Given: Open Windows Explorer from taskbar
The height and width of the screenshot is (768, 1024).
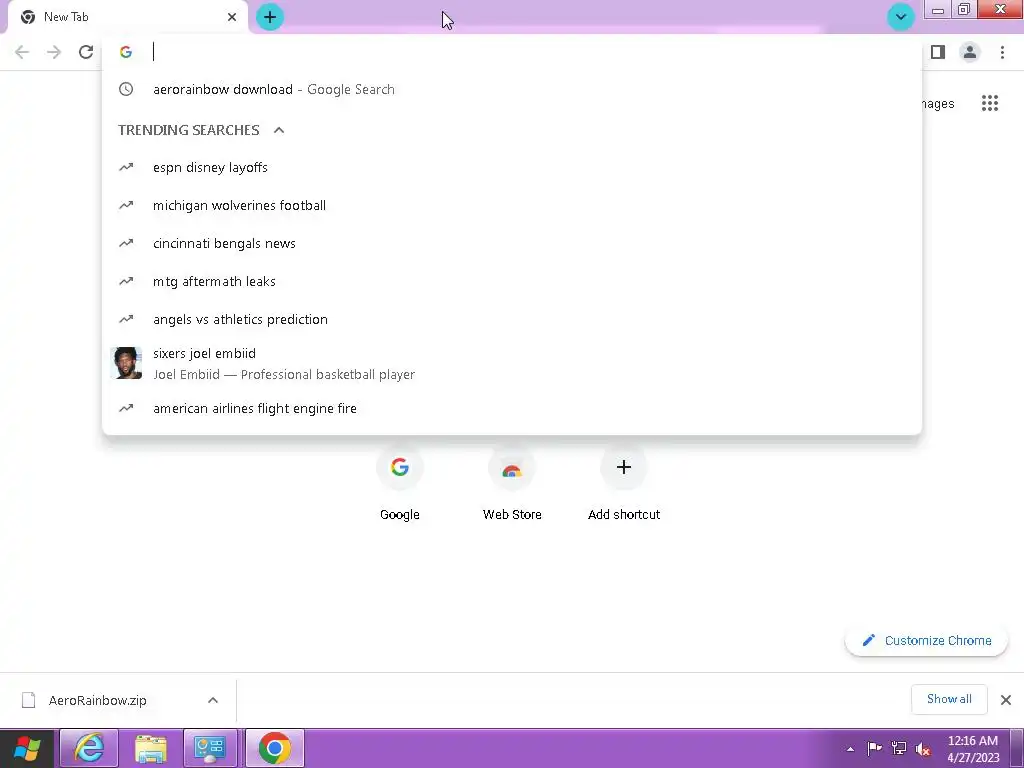Looking at the screenshot, I should click(150, 748).
